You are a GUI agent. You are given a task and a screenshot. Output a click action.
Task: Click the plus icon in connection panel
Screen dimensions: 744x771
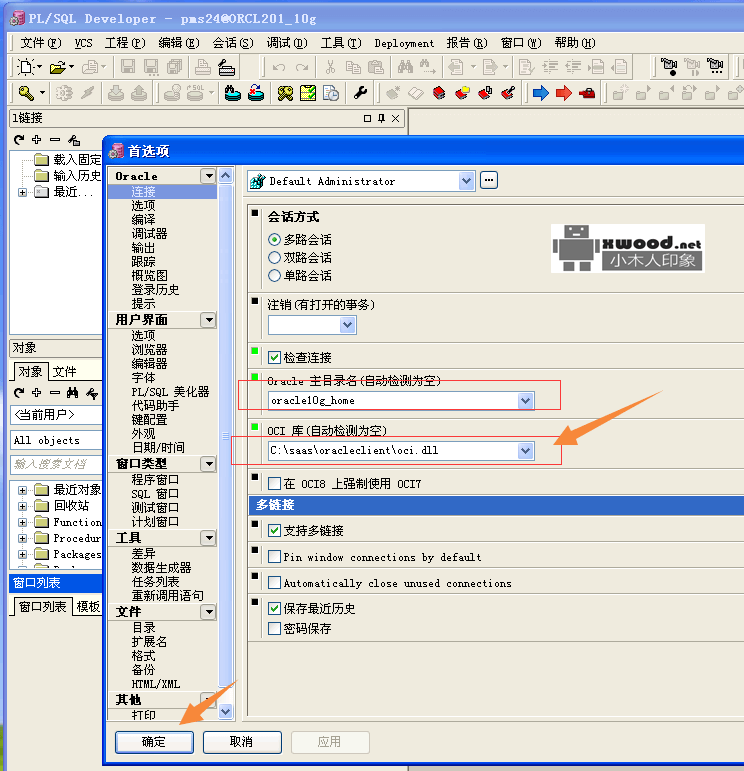point(36,140)
